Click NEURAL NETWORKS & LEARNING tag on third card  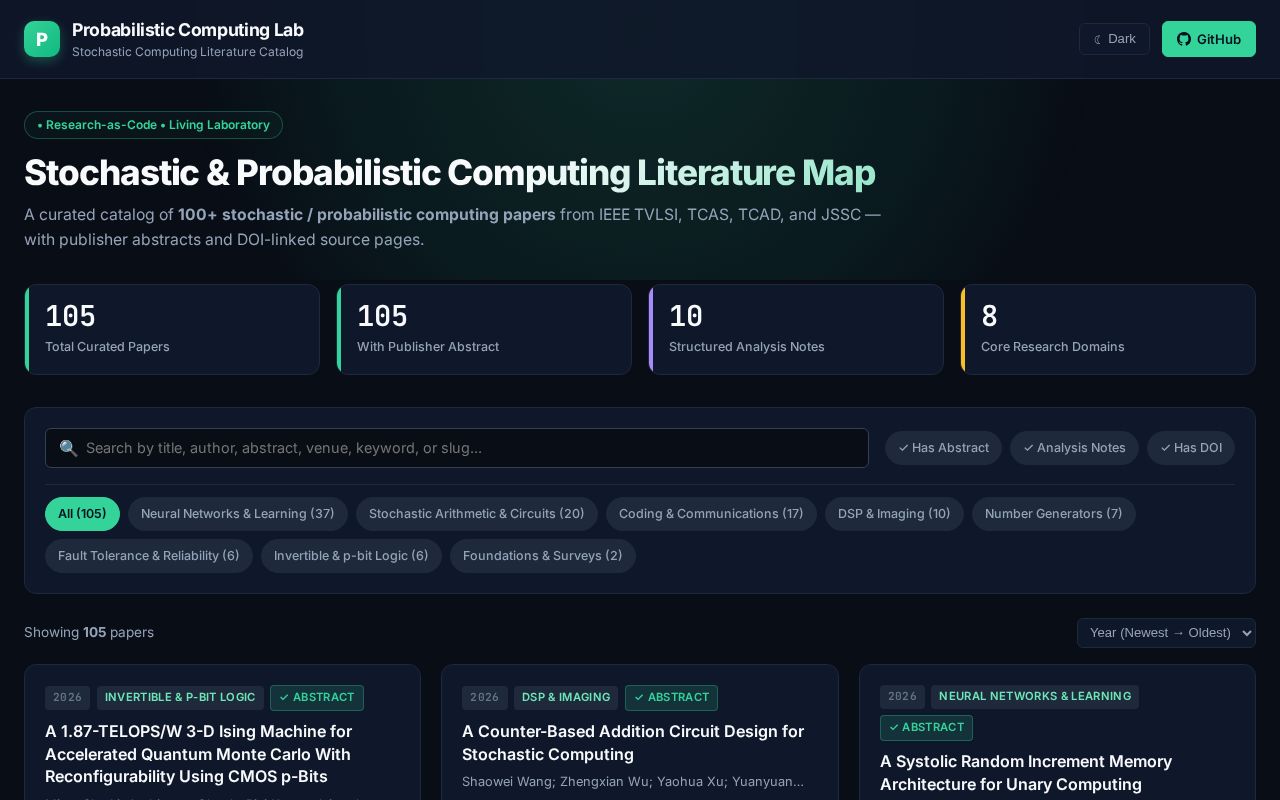1035,697
